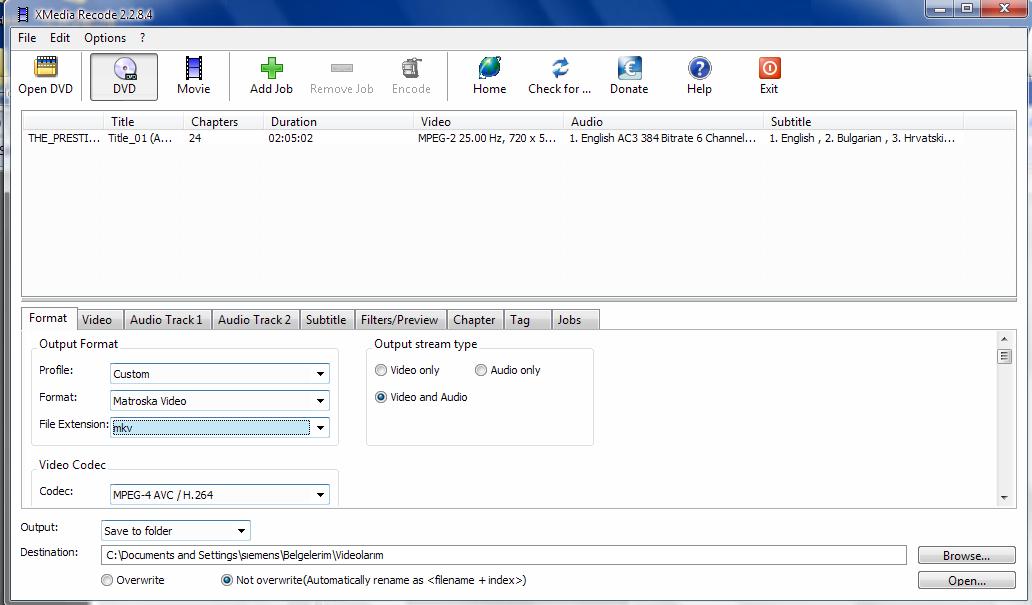Switch to the Filters/Preview tab
1032x605 pixels.
coord(400,320)
